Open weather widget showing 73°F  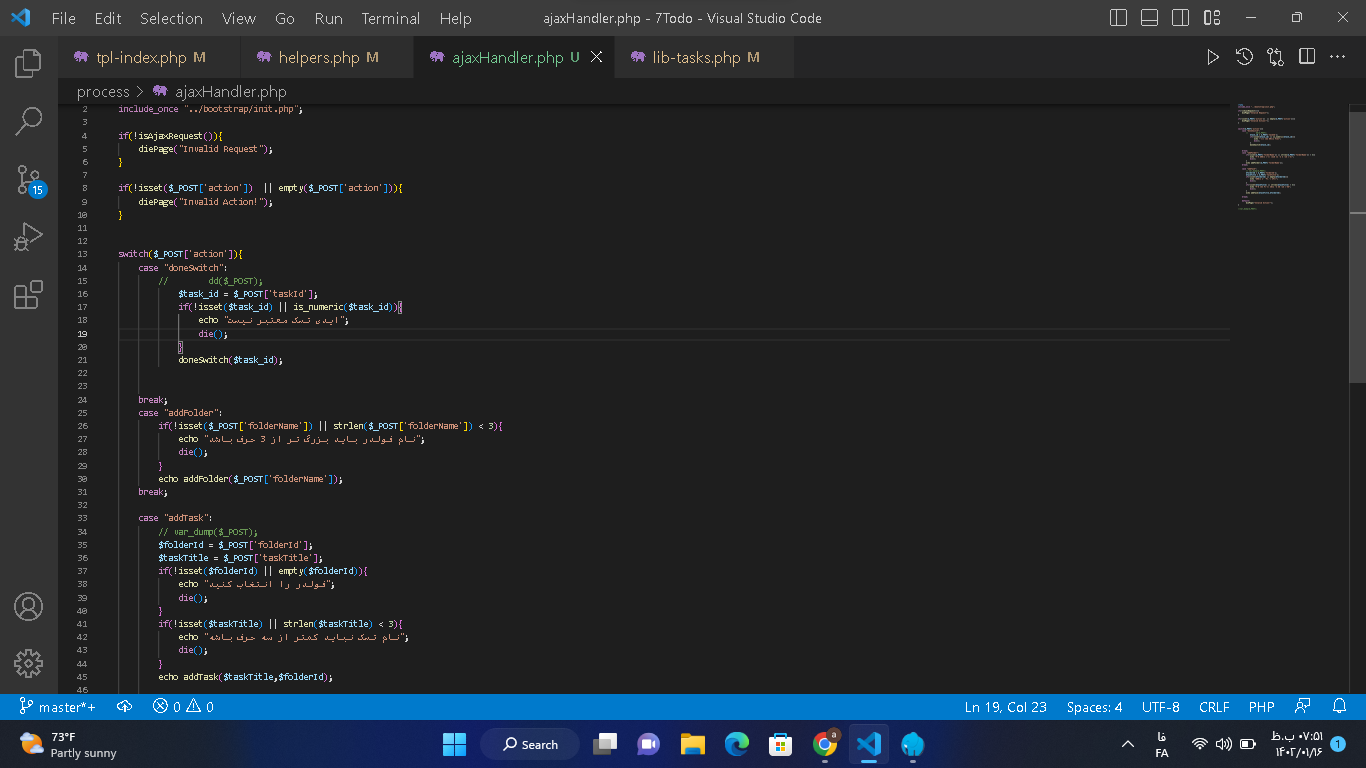coord(70,744)
